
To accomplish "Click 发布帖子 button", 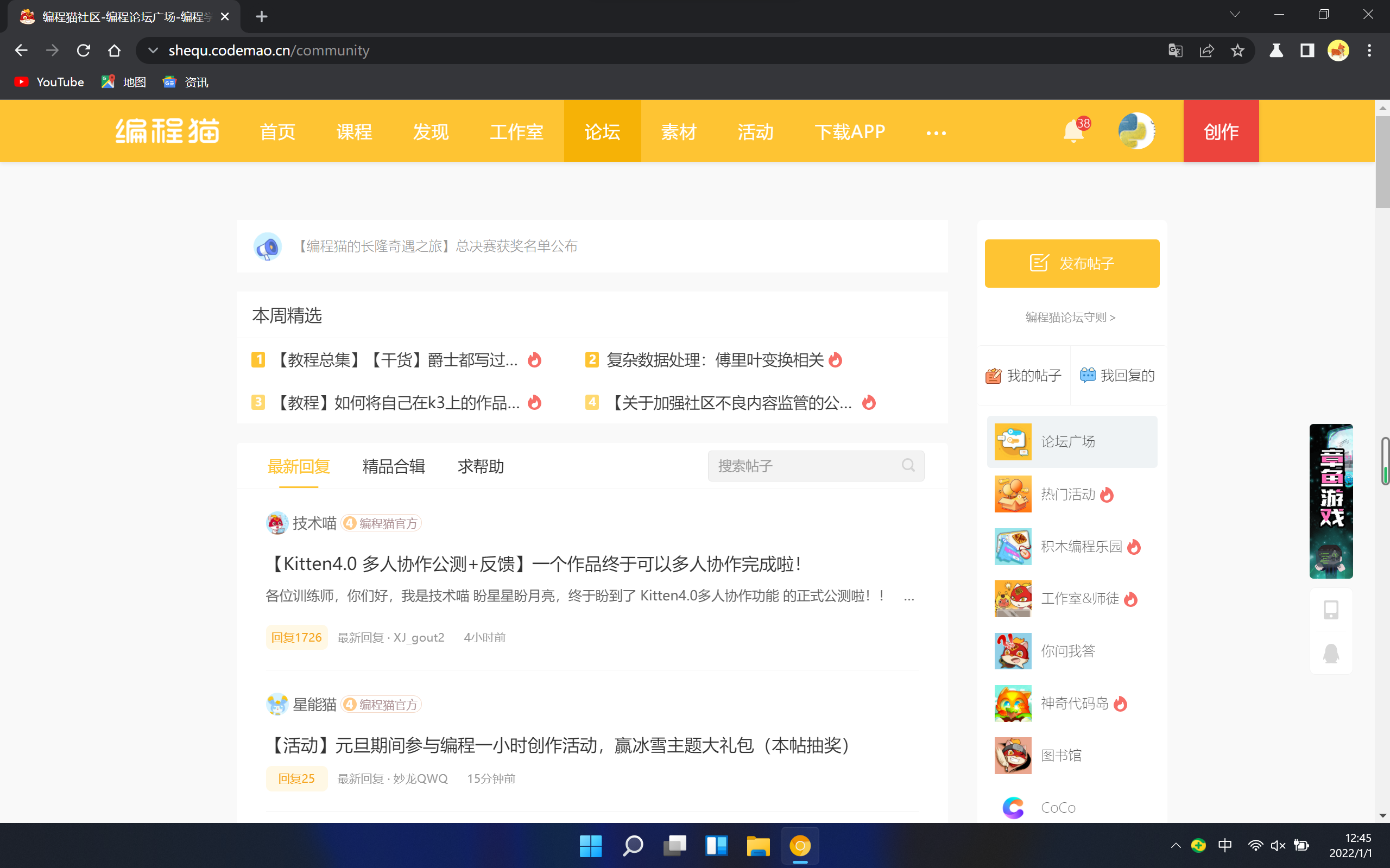I will tap(1071, 263).
